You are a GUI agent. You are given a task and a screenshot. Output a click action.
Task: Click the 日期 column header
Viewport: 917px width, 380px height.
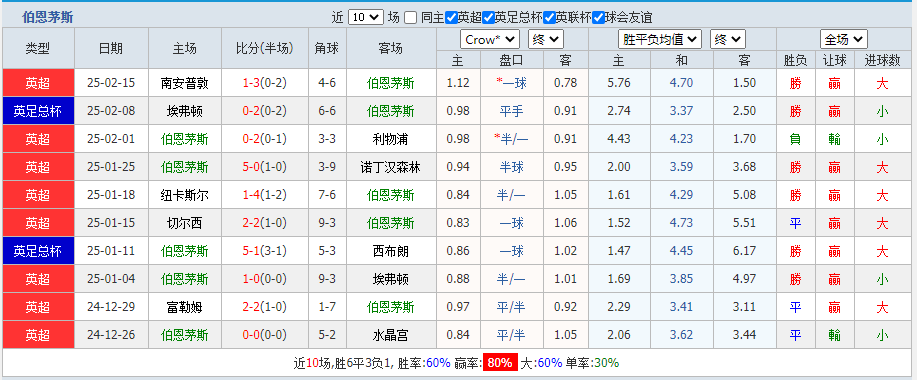pos(111,49)
